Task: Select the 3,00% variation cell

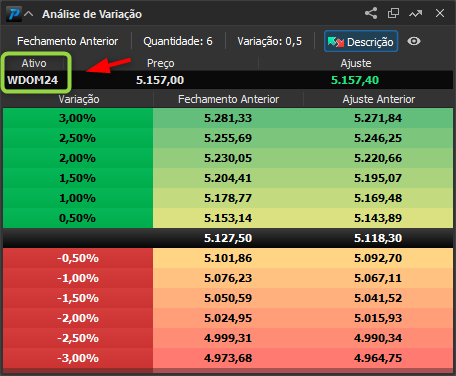Action: pyautogui.click(x=78, y=118)
